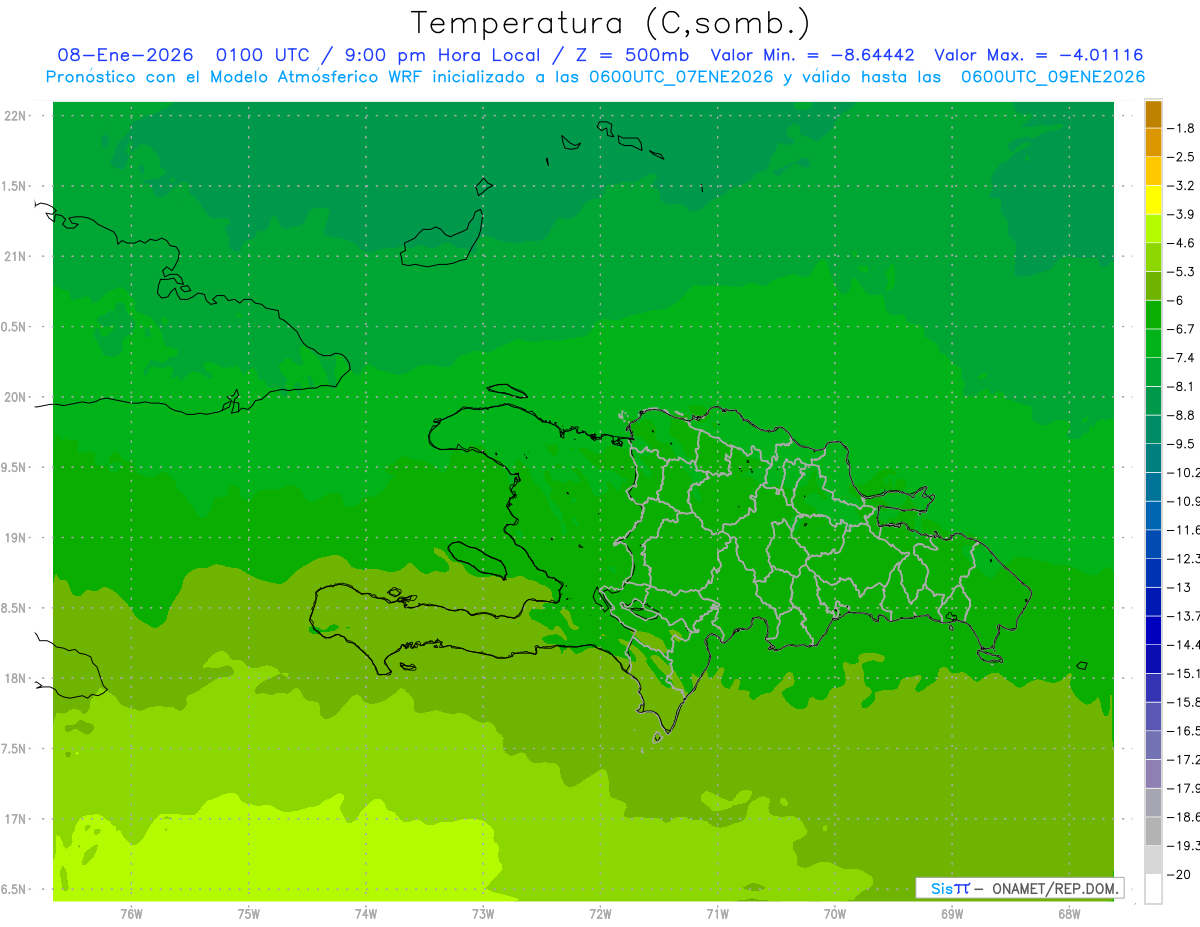Click the "Valor Max. = -4.01116" readout
1200x927 pixels.
[x=1038, y=56]
